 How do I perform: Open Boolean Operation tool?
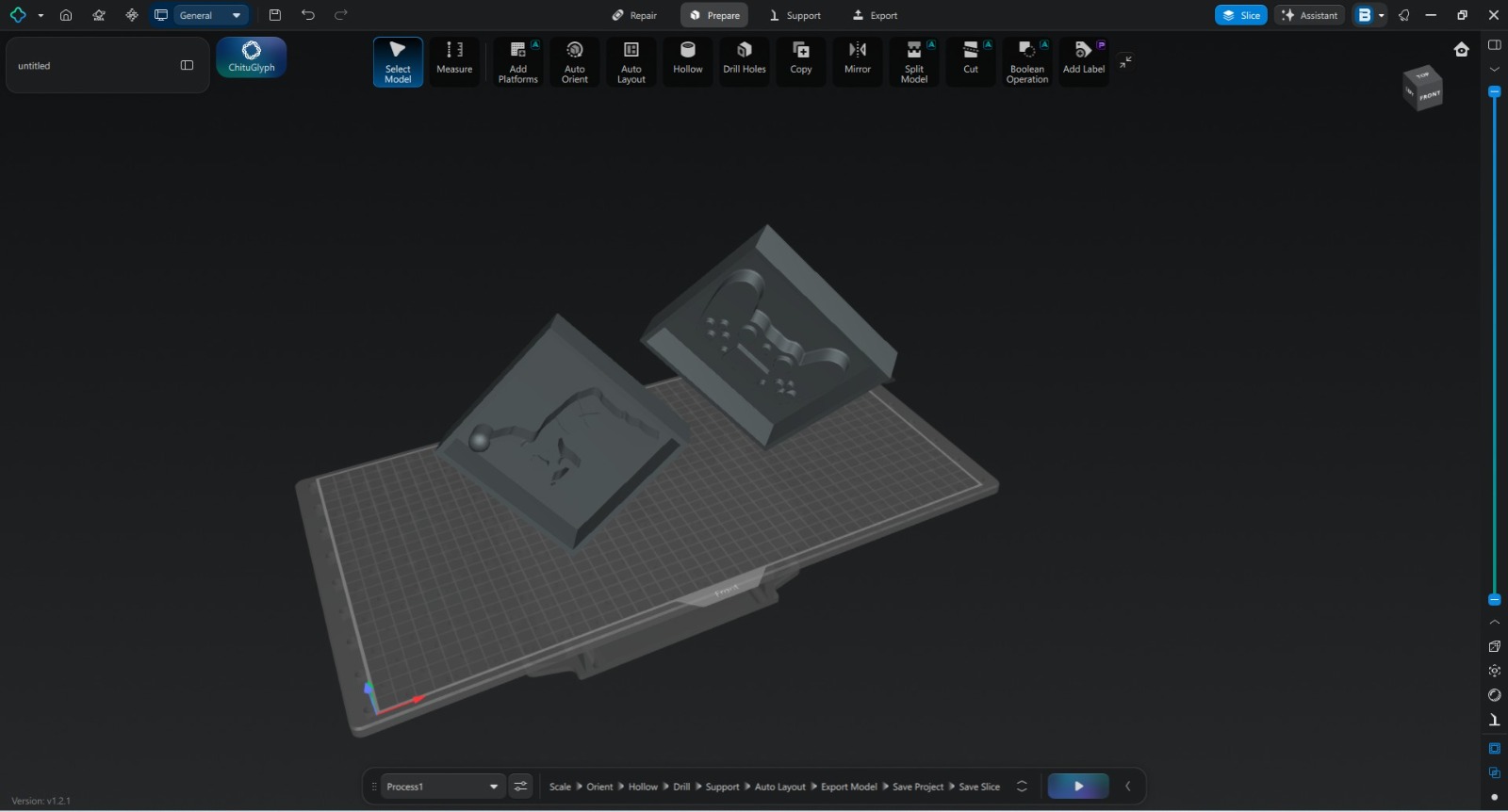pyautogui.click(x=1027, y=62)
